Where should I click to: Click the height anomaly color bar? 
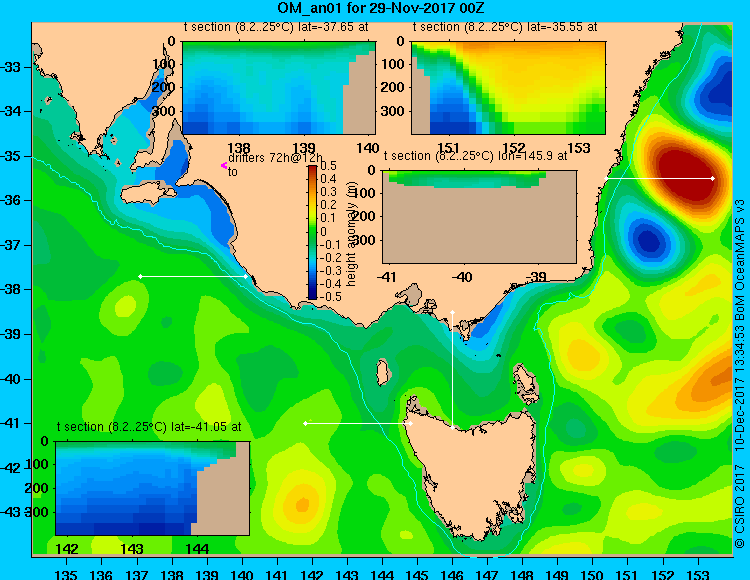312,232
